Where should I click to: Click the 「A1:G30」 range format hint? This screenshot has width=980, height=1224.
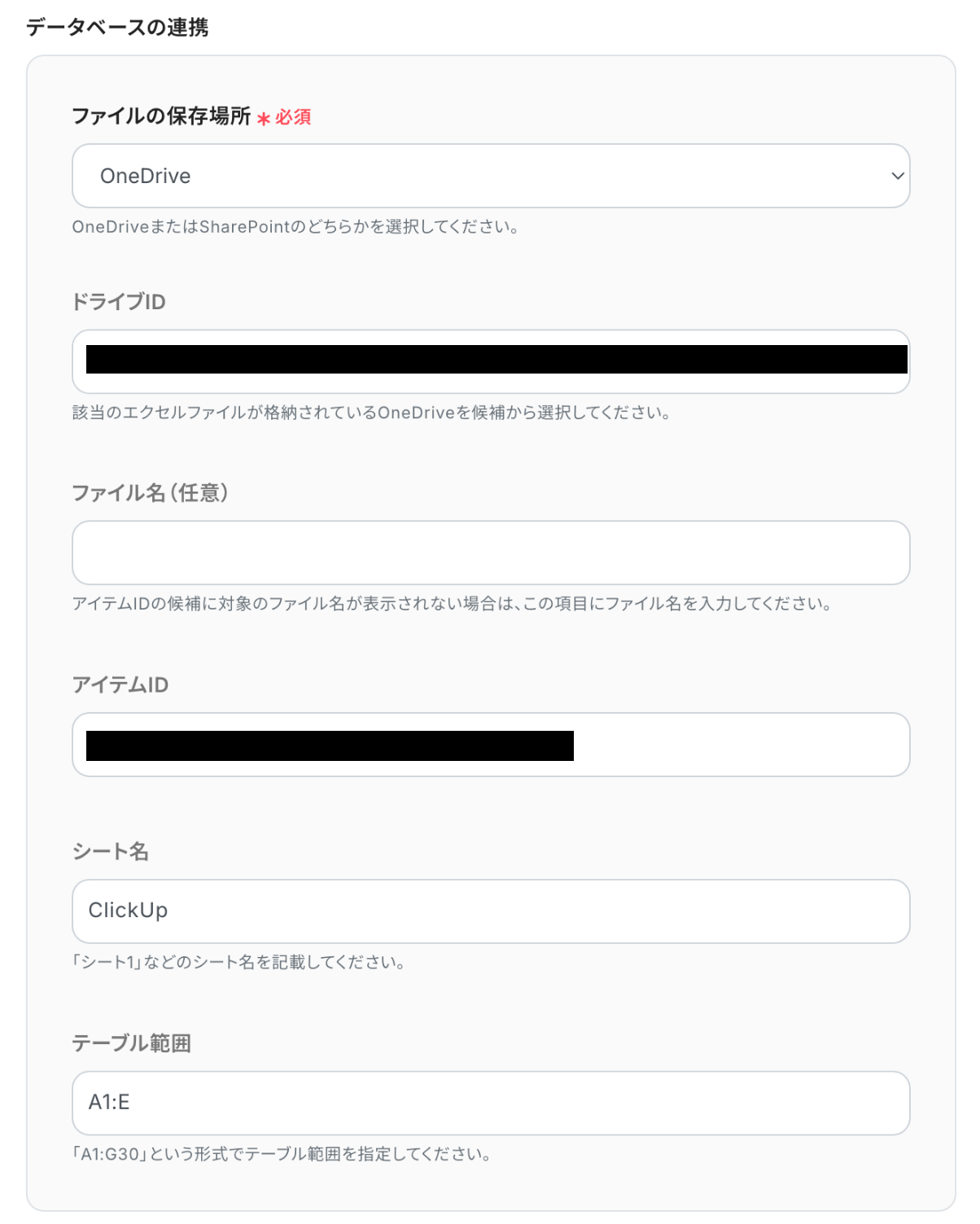282,1154
